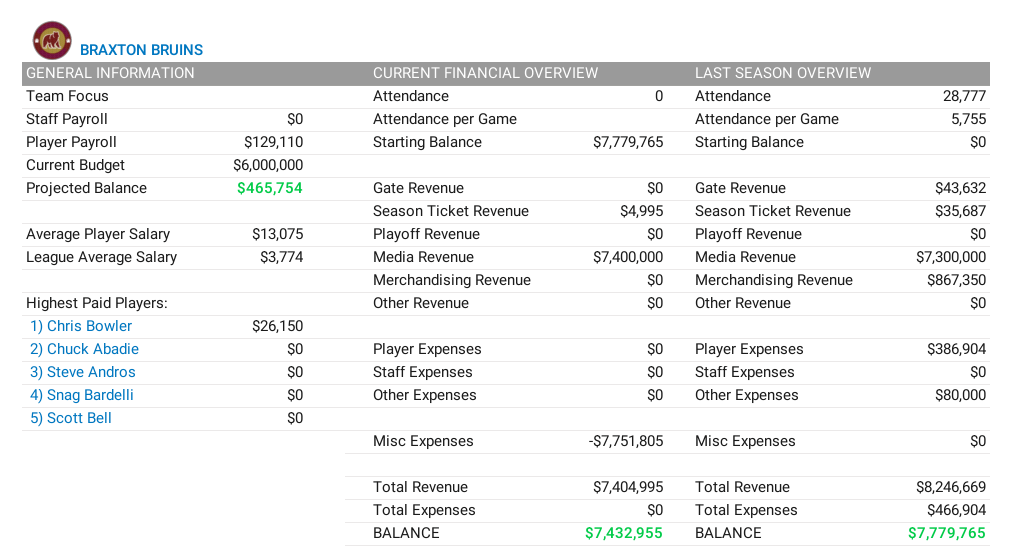Click the current balance figure $7,432,955

pos(623,533)
